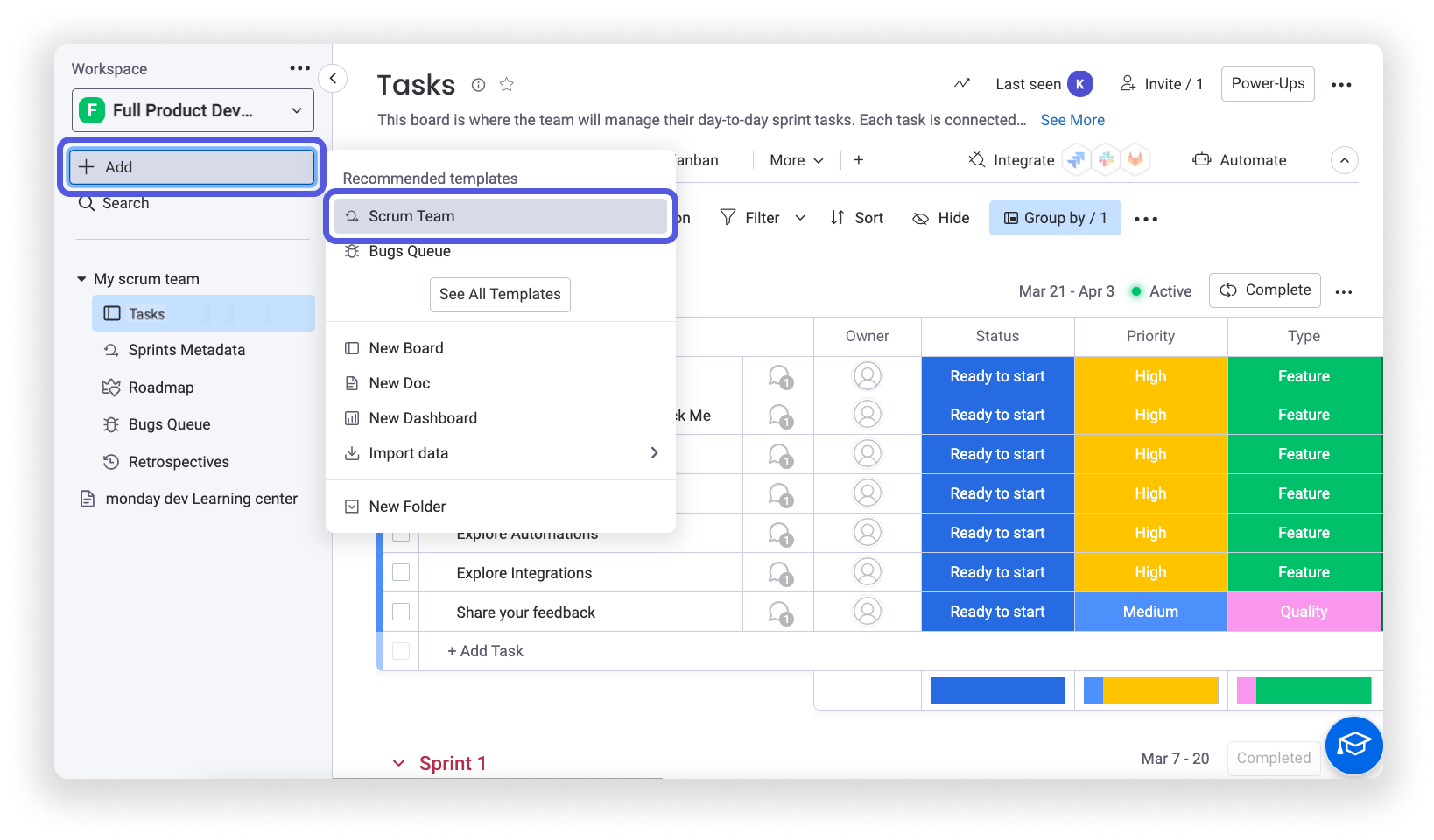Click the Search icon in the sidebar

click(x=87, y=202)
